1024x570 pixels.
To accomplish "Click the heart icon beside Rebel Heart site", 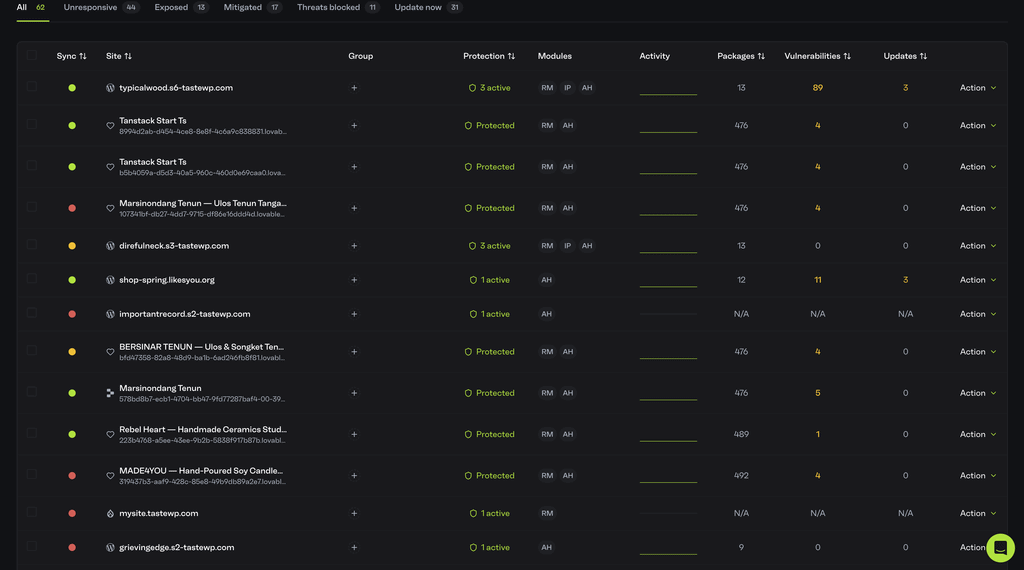I will coord(110,434).
